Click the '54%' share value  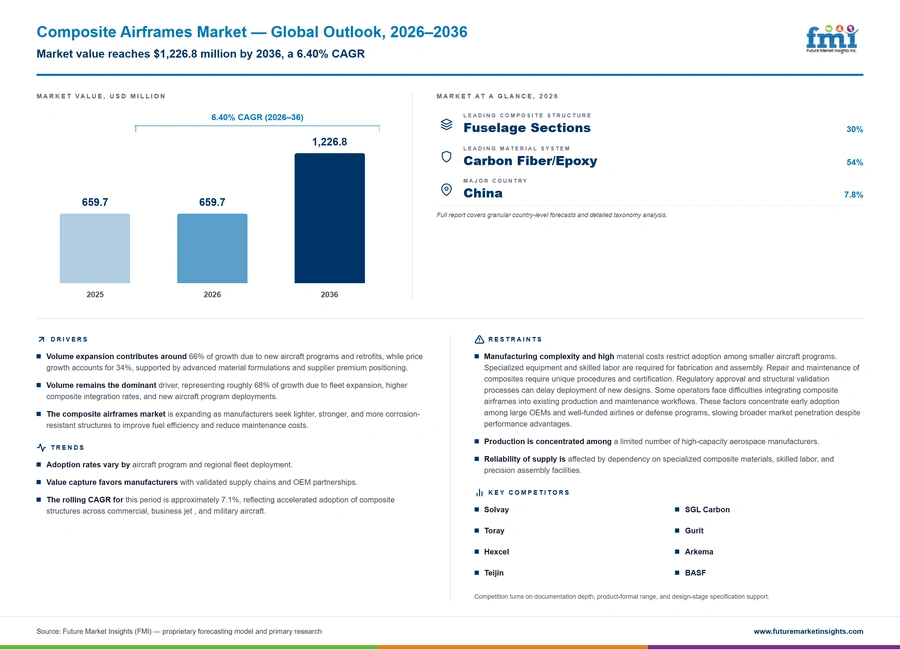pyautogui.click(x=855, y=162)
